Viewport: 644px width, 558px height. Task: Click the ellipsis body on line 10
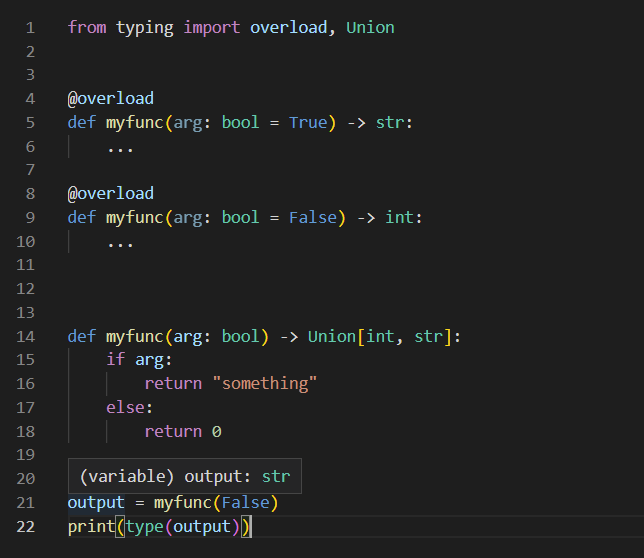point(120,244)
